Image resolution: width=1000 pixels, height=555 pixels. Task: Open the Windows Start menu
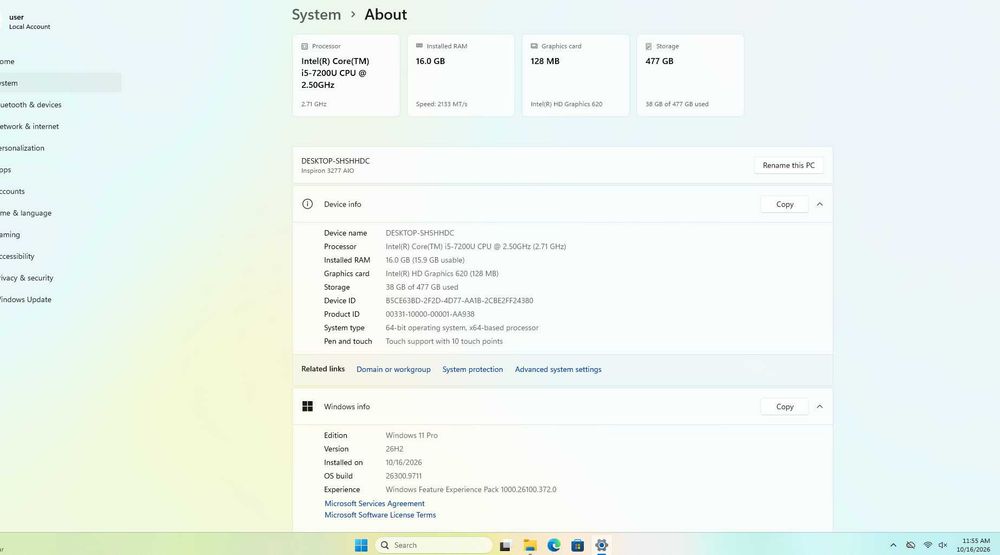point(361,545)
